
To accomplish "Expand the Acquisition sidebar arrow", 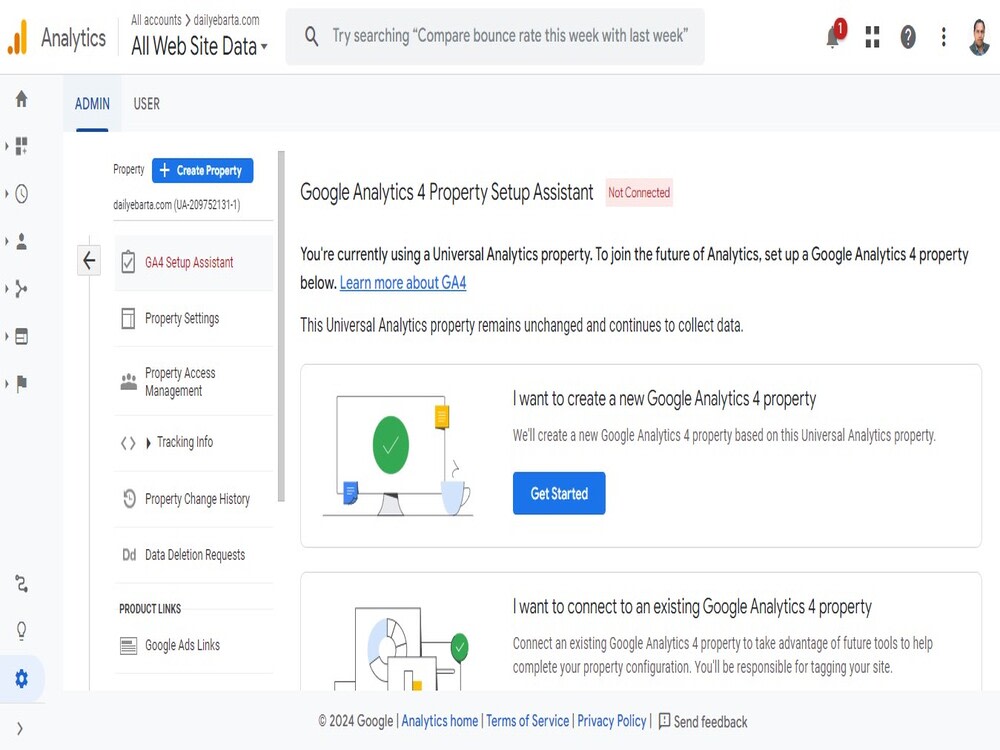I will [x=6, y=289].
